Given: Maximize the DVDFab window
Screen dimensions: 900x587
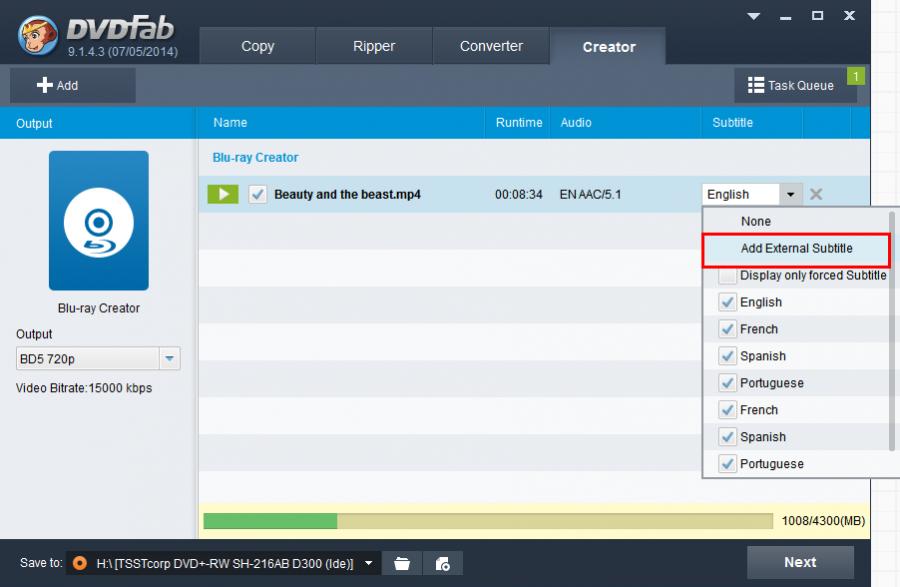Looking at the screenshot, I should [817, 16].
